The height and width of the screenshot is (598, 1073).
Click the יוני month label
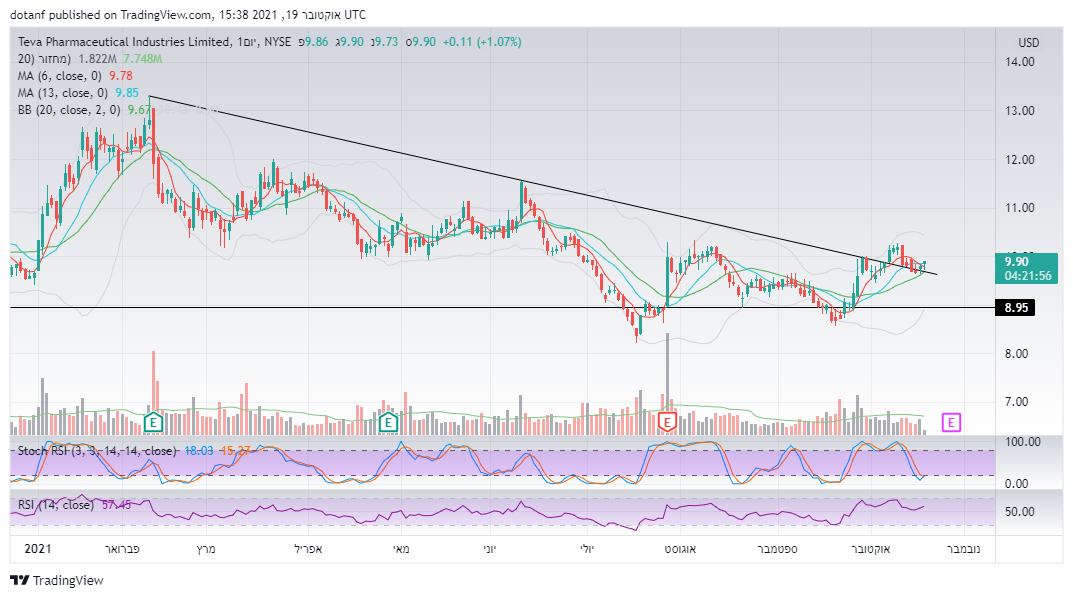(x=489, y=549)
